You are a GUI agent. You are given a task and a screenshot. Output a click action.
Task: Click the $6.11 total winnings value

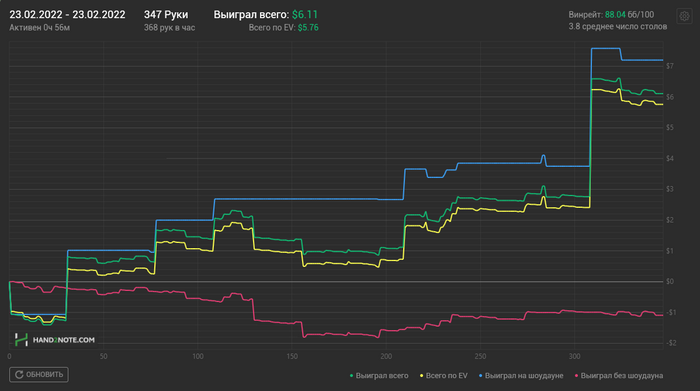(305, 15)
